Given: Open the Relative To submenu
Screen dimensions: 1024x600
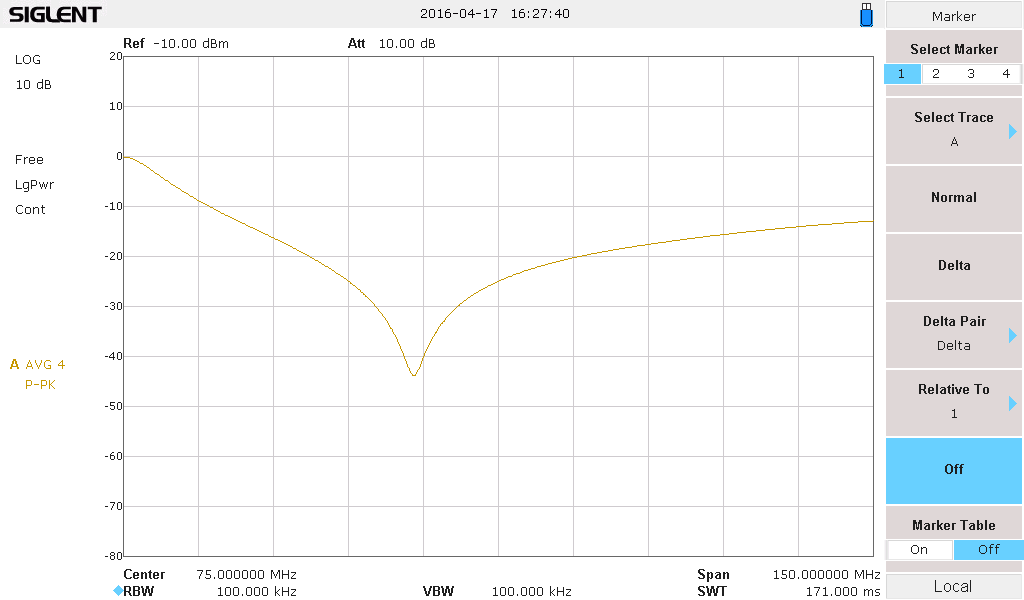Looking at the screenshot, I should (x=953, y=402).
